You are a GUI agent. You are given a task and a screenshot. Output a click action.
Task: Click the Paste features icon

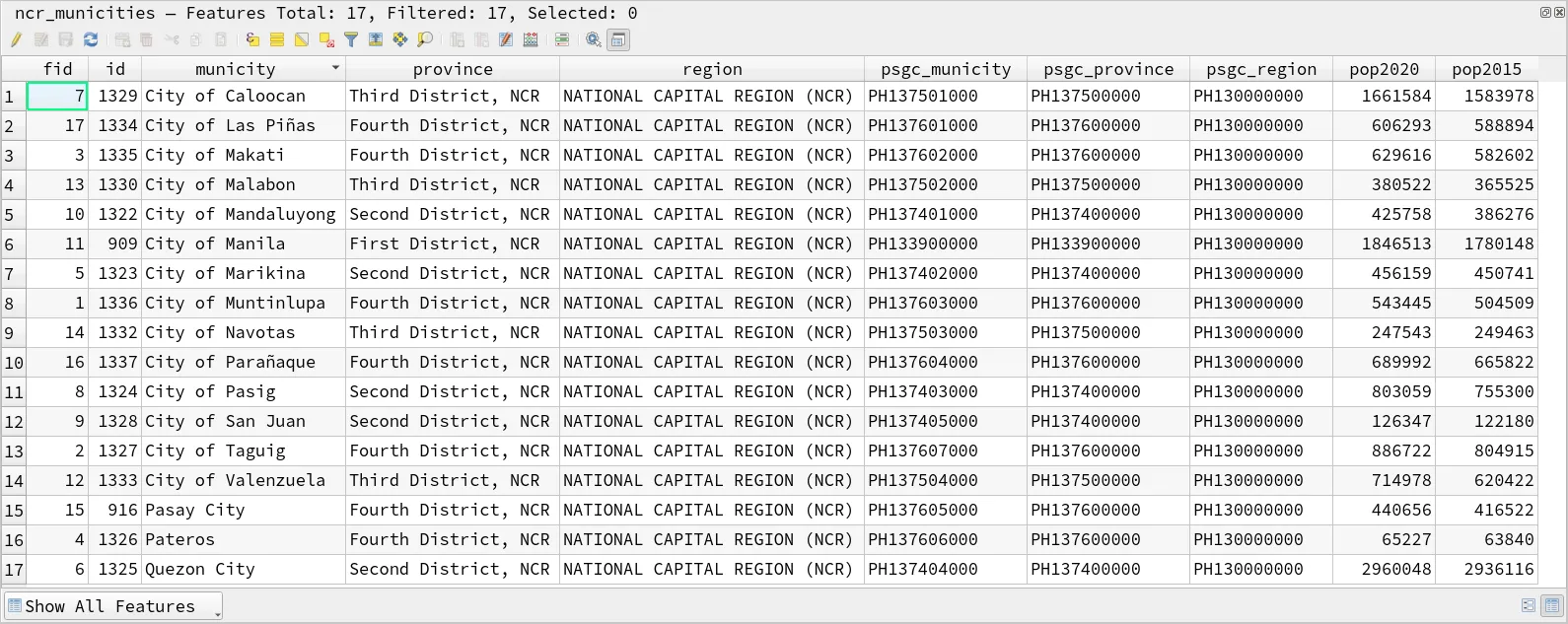pyautogui.click(x=221, y=39)
